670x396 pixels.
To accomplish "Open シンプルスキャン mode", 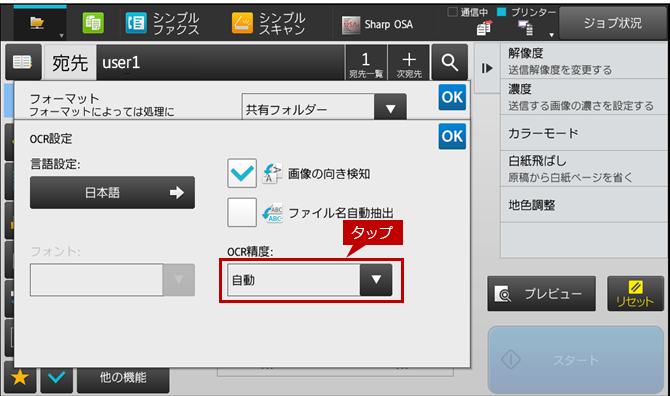I will 269,23.
